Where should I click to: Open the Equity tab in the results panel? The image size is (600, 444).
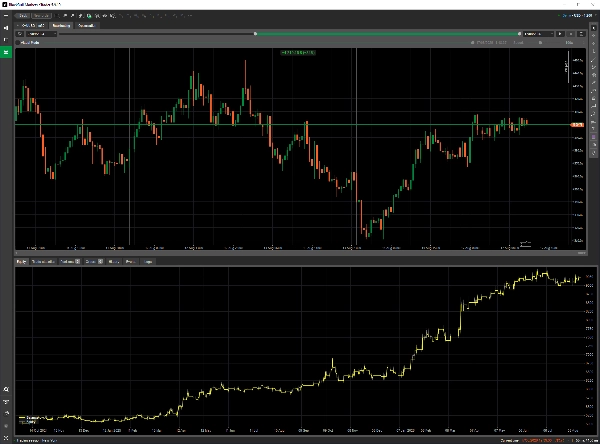[21, 261]
